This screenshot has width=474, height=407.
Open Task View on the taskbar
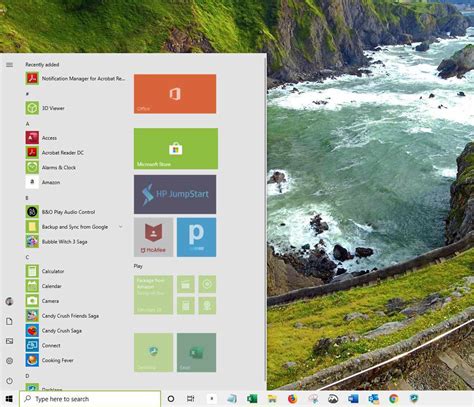tap(190, 399)
